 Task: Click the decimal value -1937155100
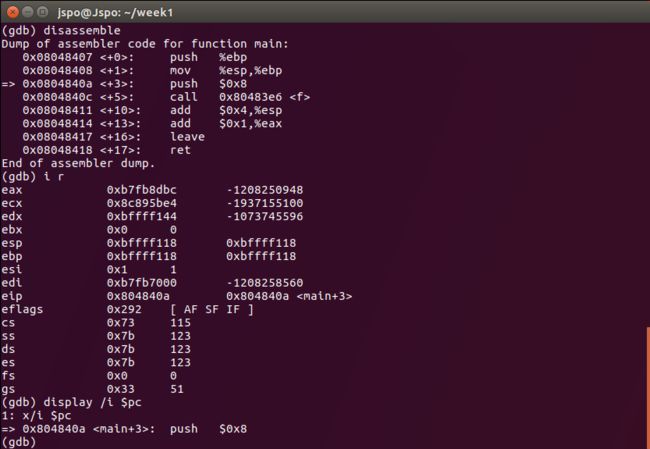(265, 203)
